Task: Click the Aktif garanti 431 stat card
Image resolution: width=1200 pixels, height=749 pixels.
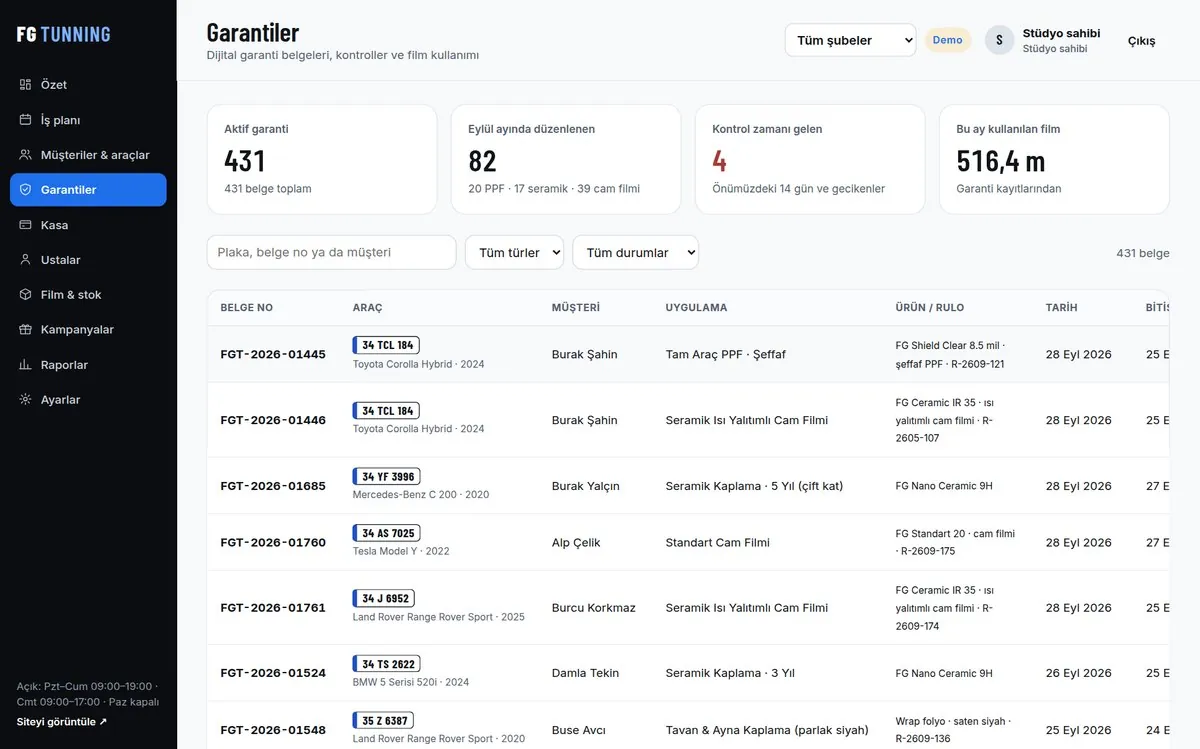Action: (x=322, y=159)
